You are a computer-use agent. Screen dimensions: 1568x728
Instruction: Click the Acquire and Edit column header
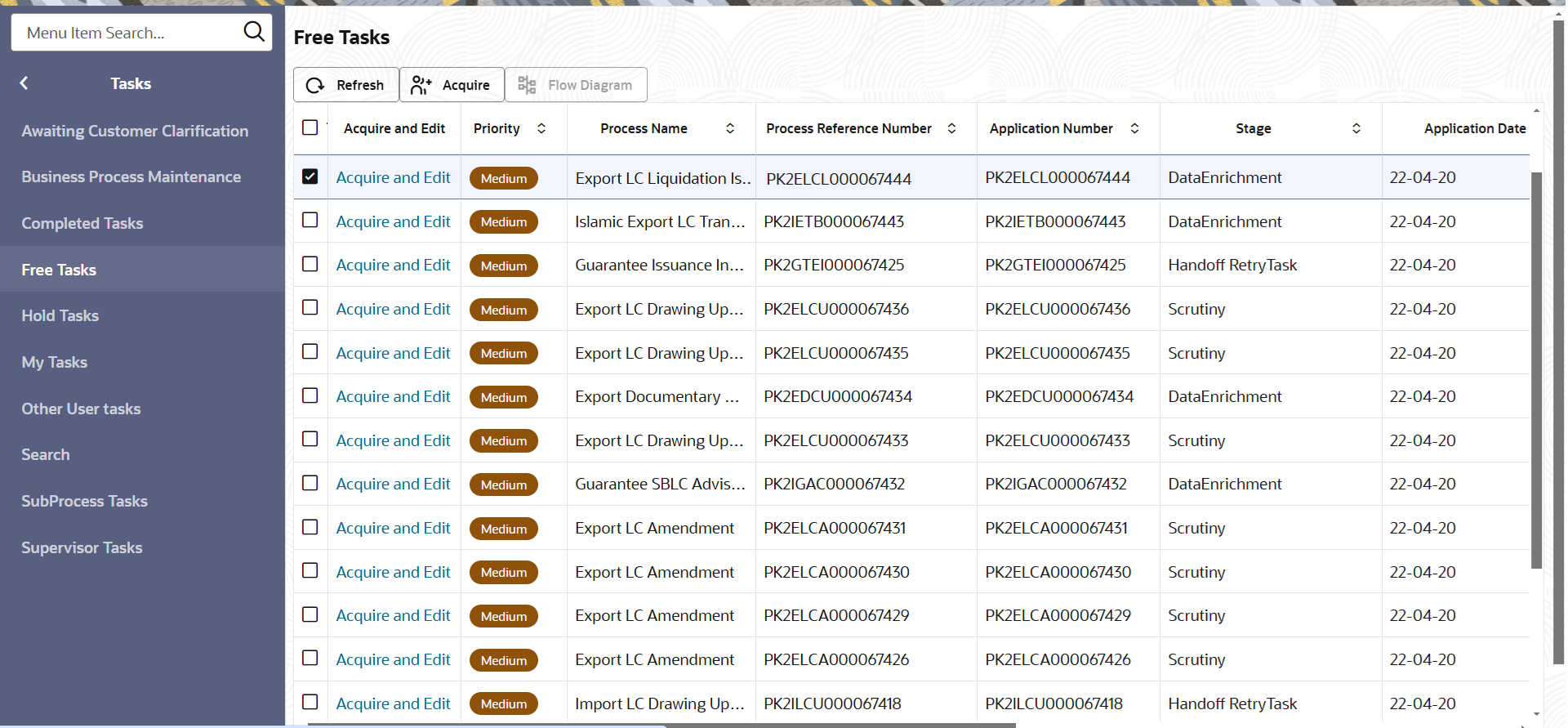pyautogui.click(x=394, y=128)
